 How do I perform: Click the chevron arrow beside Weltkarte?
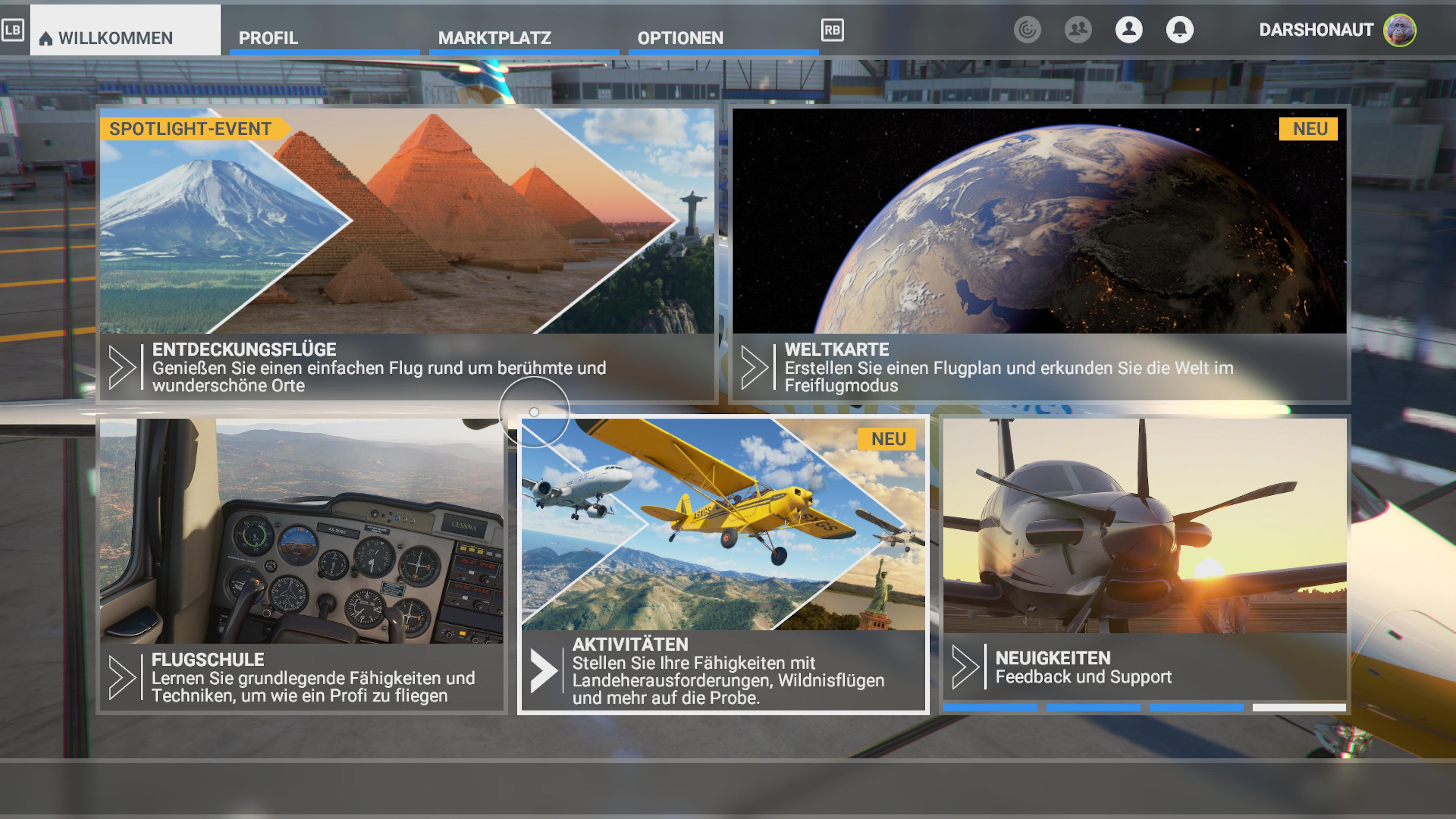coord(755,367)
